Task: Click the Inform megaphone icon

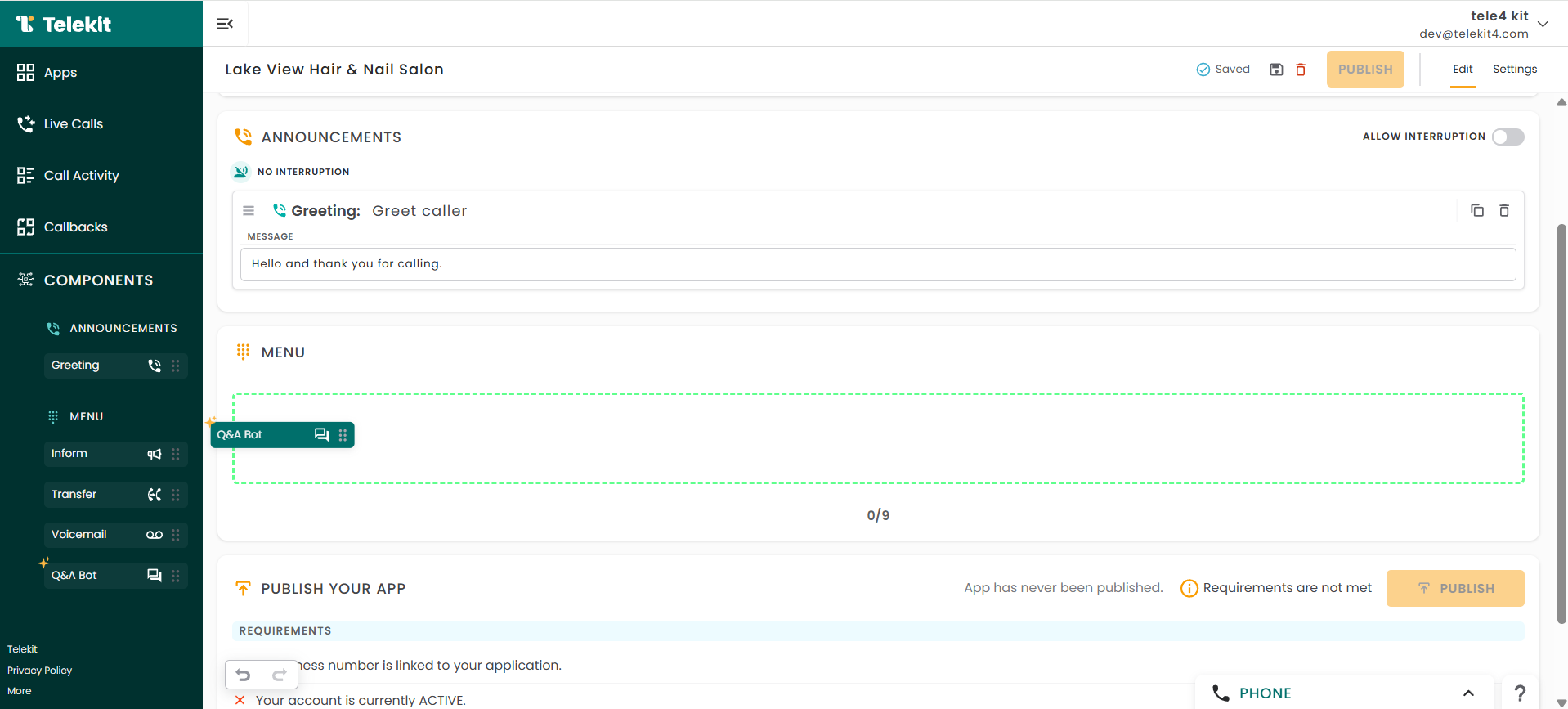Action: tap(155, 454)
